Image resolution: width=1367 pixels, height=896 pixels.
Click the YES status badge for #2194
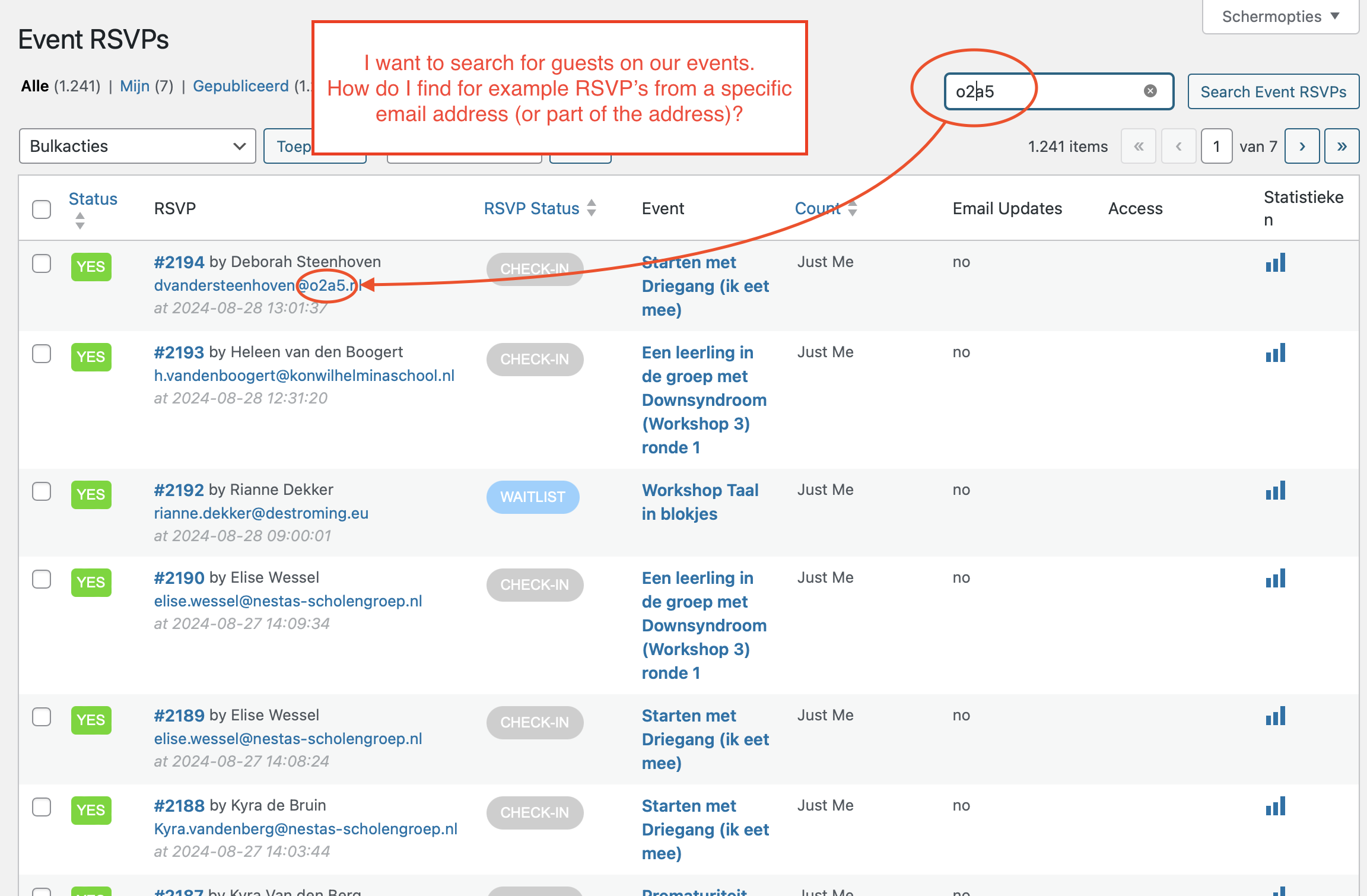(x=91, y=266)
